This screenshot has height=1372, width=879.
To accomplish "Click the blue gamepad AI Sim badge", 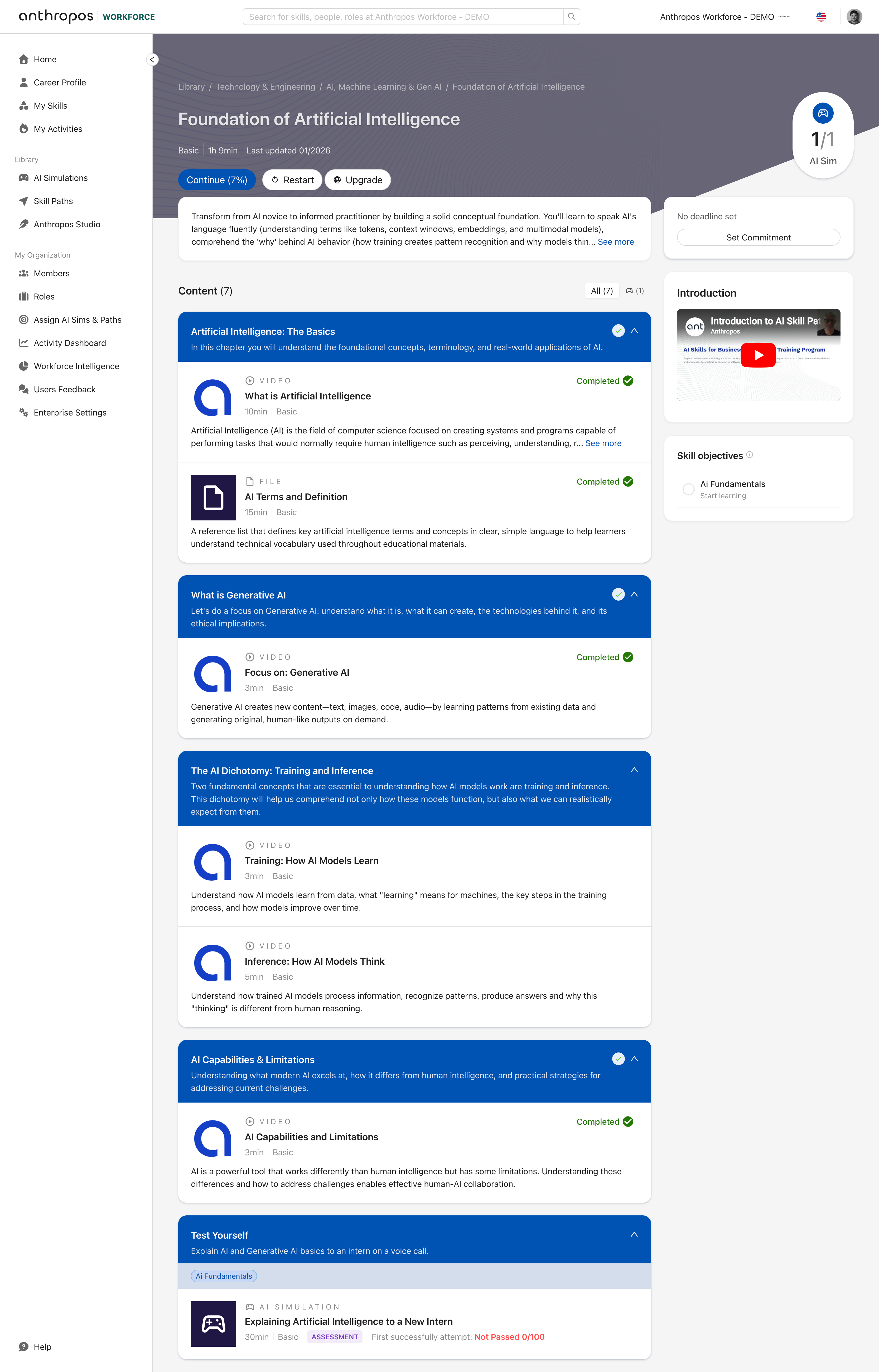I will click(x=823, y=113).
